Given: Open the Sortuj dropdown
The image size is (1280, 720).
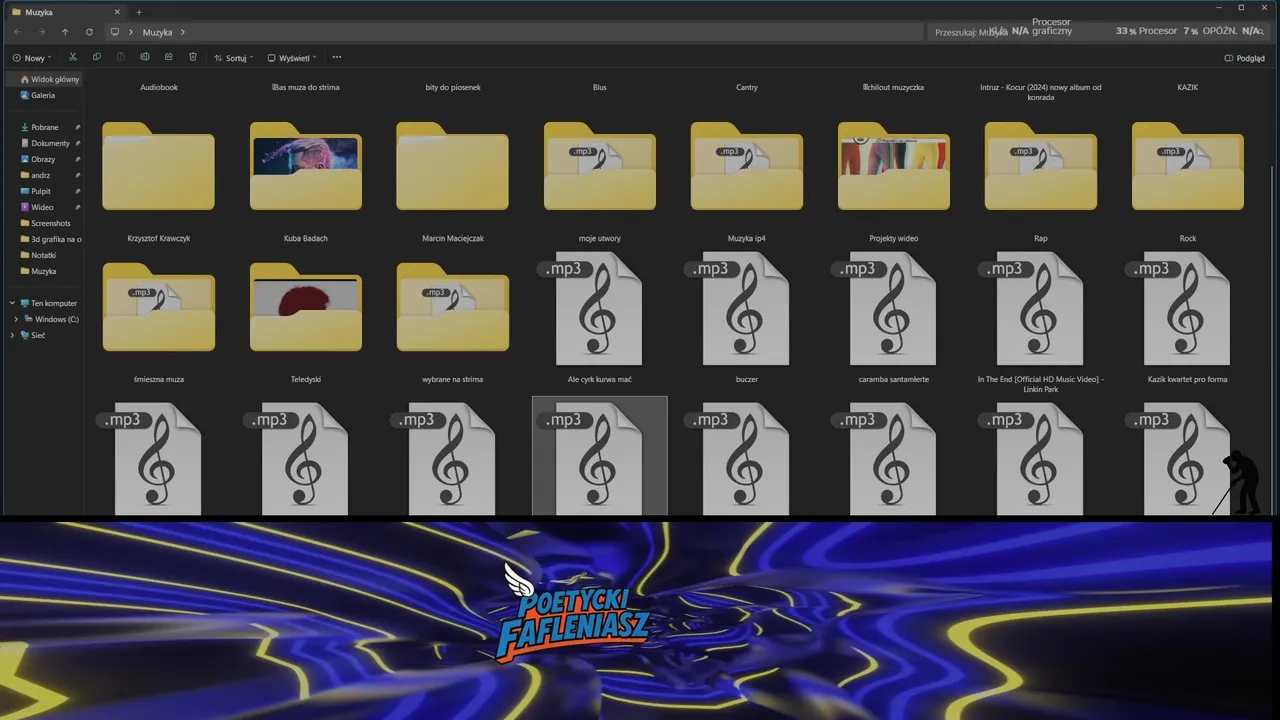Looking at the screenshot, I should pos(234,58).
